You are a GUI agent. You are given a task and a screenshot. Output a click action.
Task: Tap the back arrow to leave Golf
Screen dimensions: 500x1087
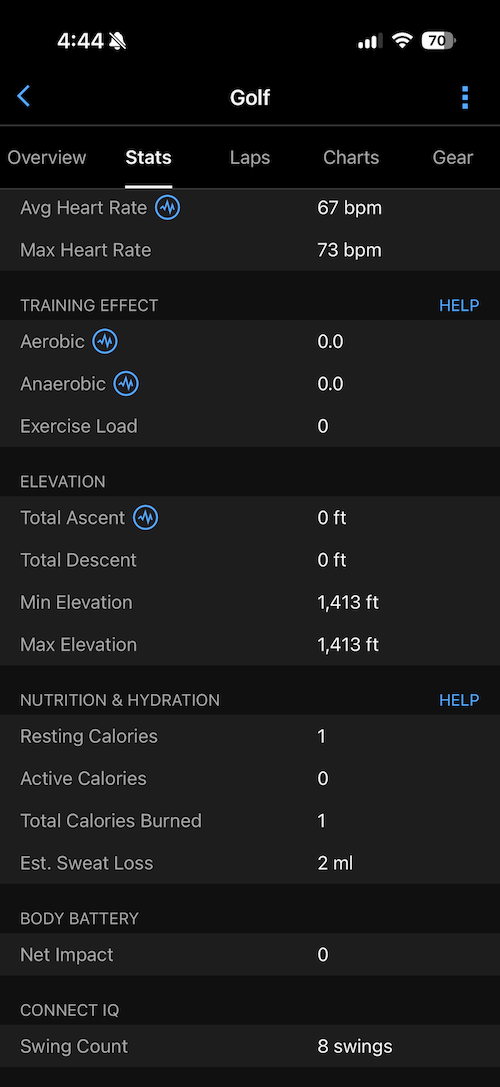[24, 96]
